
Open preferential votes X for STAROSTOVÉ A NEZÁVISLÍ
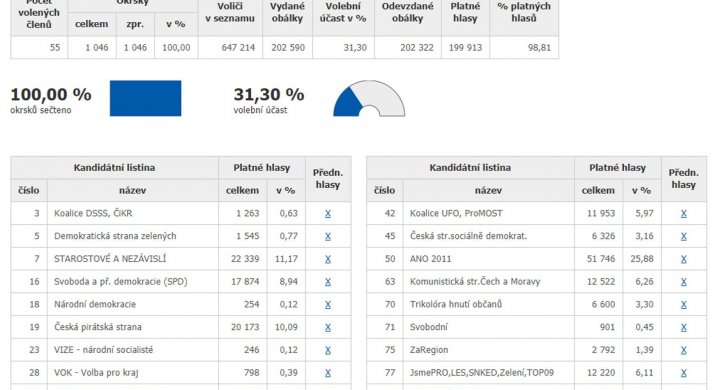pyautogui.click(x=328, y=259)
